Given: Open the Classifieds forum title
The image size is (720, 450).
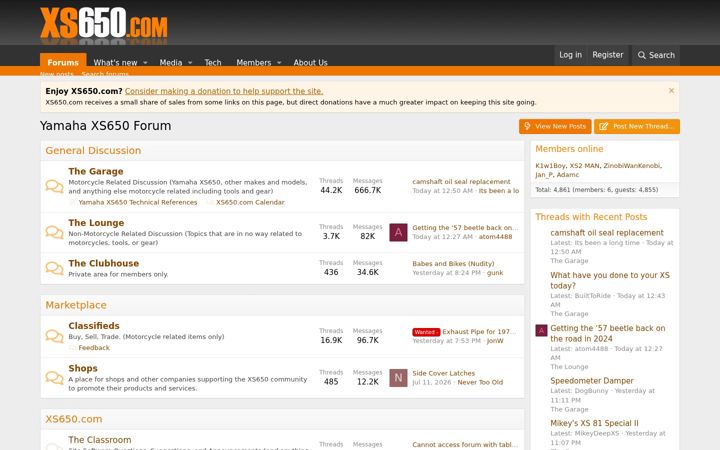Looking at the screenshot, I should tap(94, 326).
